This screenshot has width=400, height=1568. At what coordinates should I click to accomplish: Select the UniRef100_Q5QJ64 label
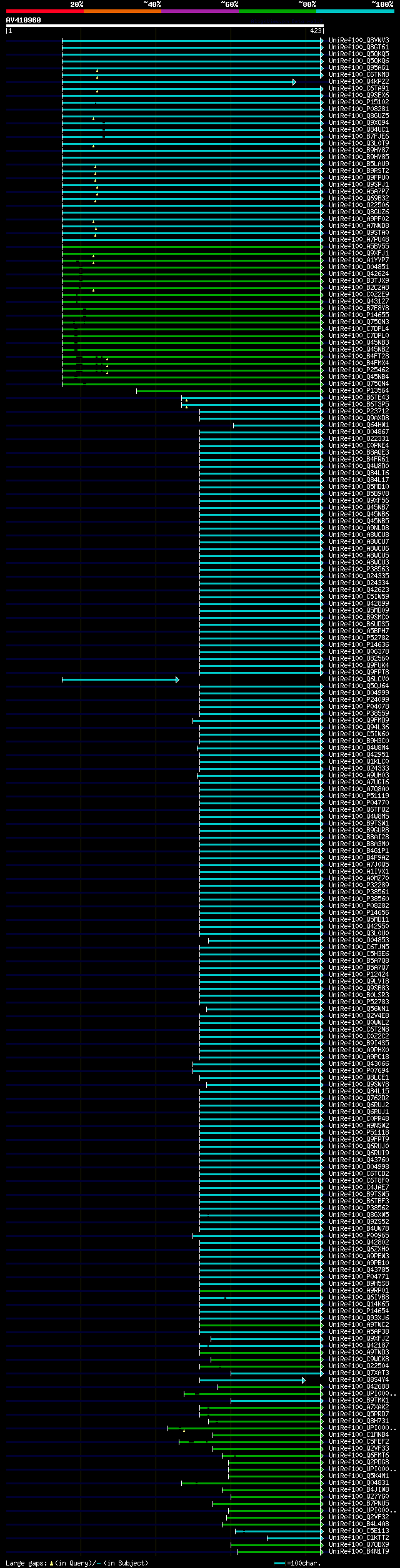[x=359, y=686]
